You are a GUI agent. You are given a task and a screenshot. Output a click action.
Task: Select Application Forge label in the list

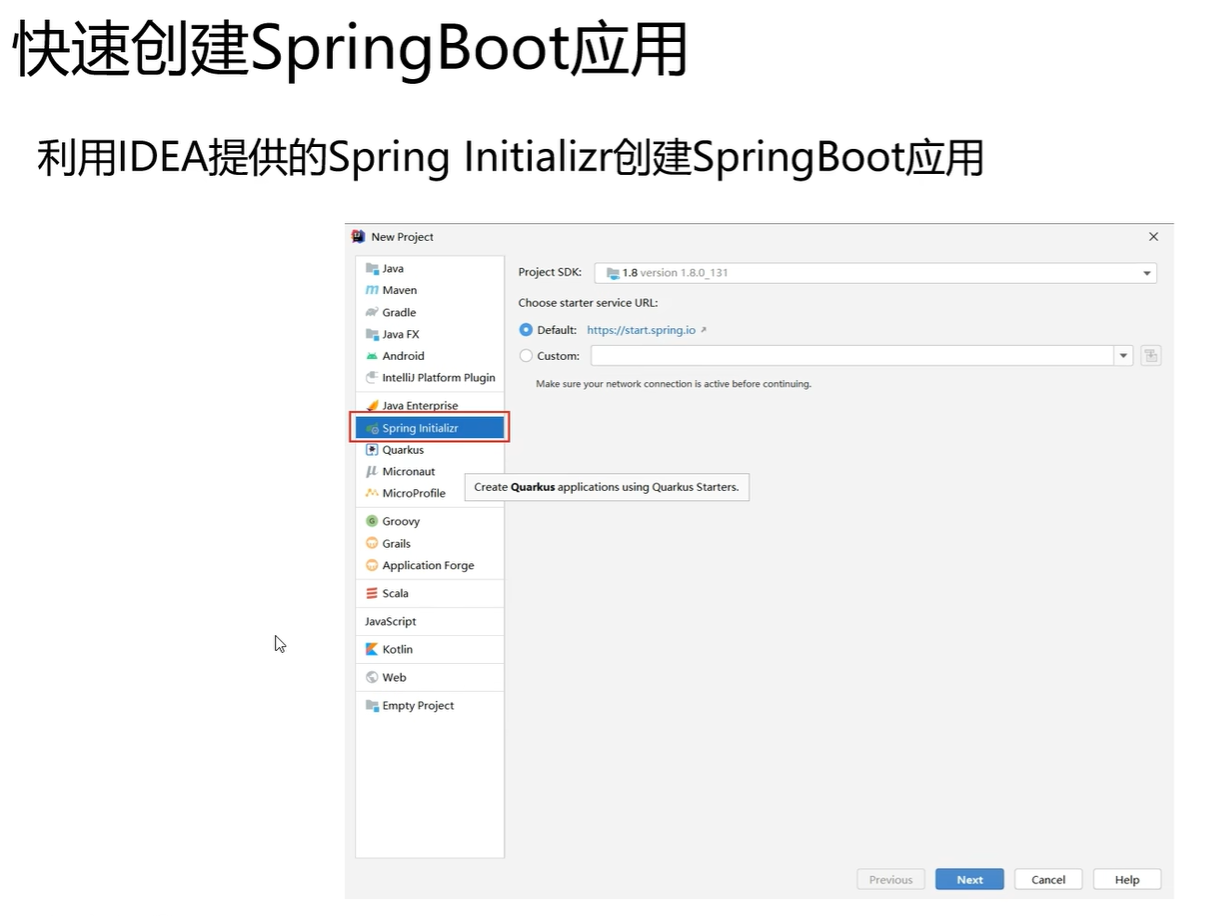(x=428, y=565)
